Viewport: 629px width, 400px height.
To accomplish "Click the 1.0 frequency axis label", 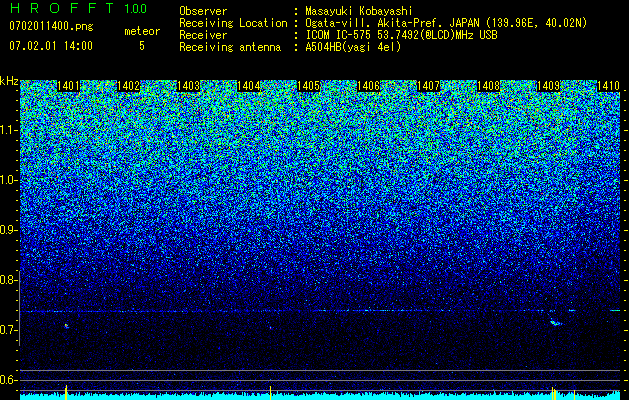I will click(8, 180).
